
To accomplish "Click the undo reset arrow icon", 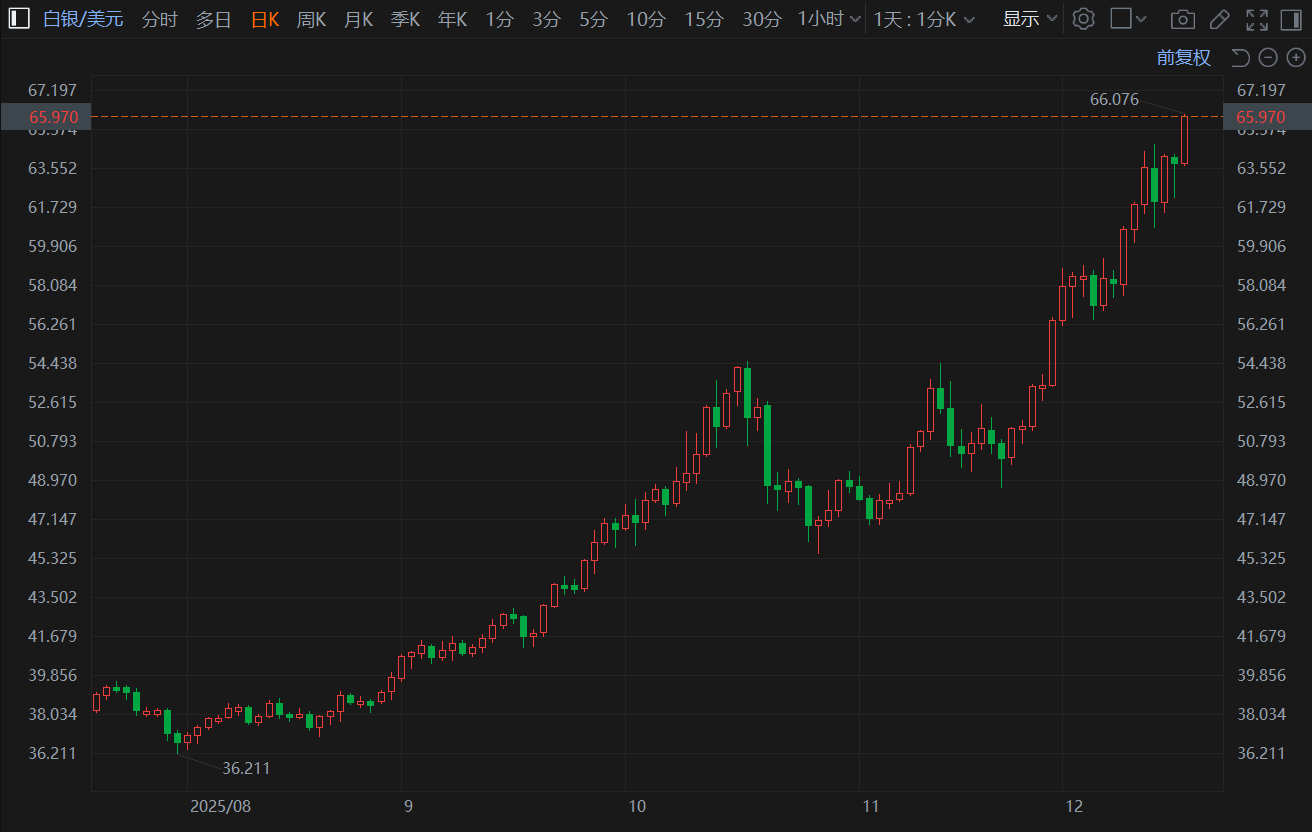I will (x=1240, y=57).
